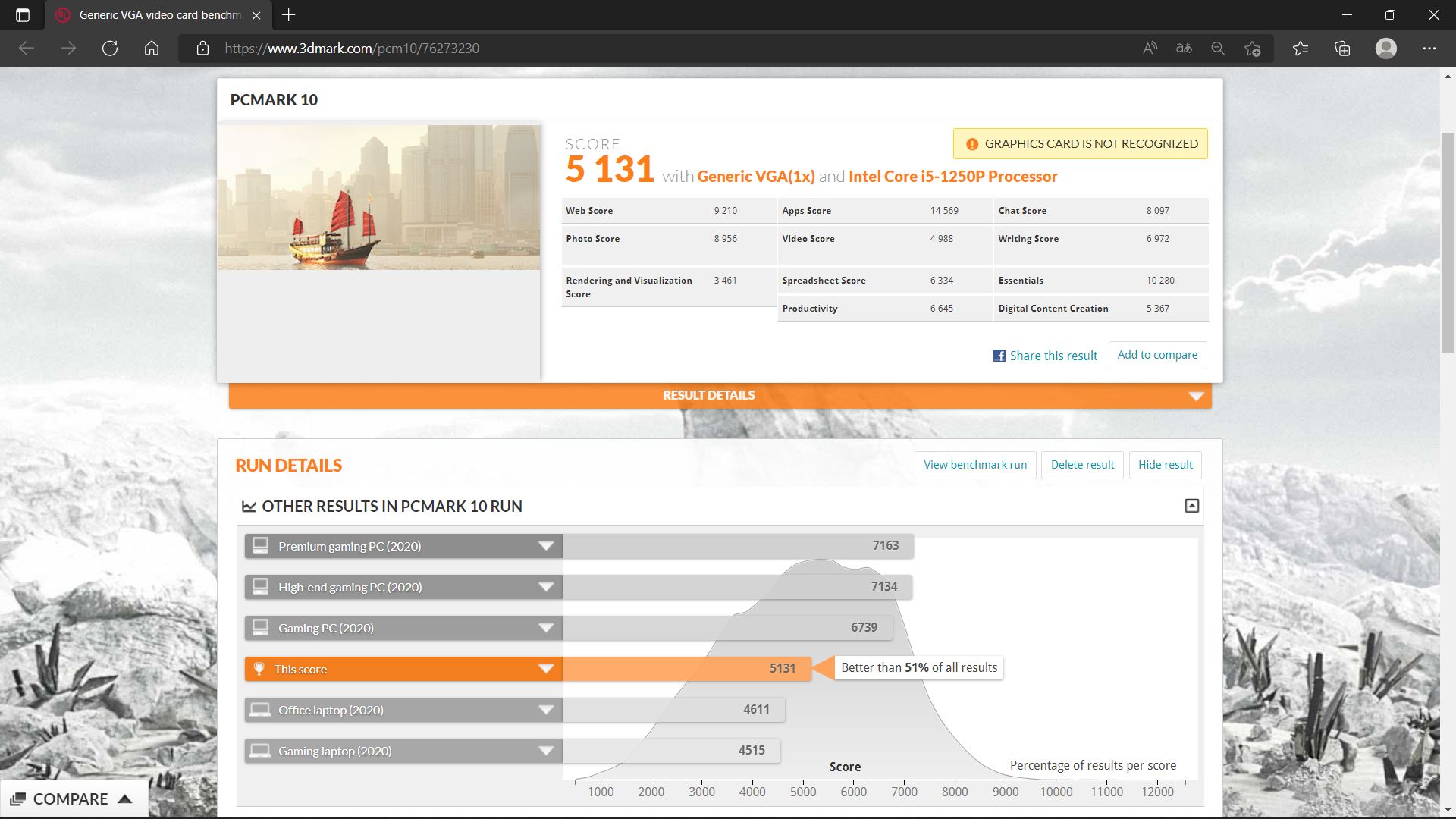Open the browser profile avatar
The width and height of the screenshot is (1456, 819).
click(1386, 49)
